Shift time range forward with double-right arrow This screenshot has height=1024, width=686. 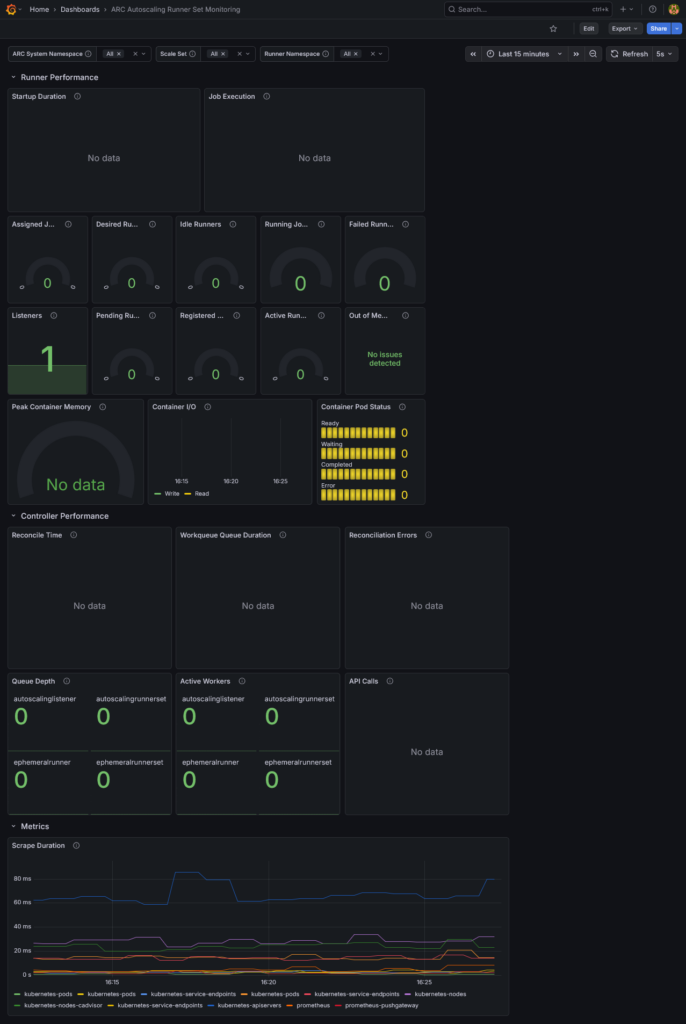click(576, 54)
